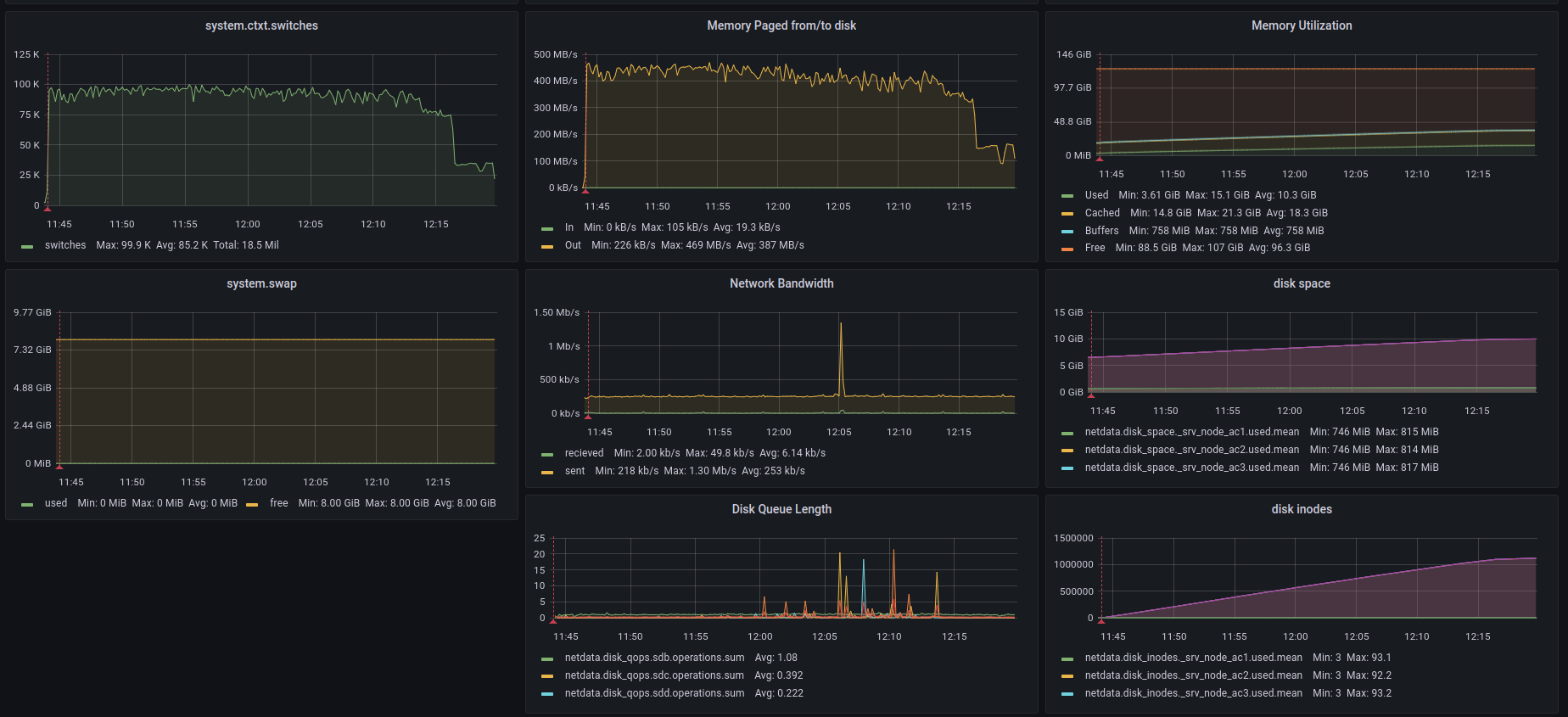Viewport: 1568px width, 717px height.
Task: Click the system.swap panel title
Action: [x=261, y=283]
